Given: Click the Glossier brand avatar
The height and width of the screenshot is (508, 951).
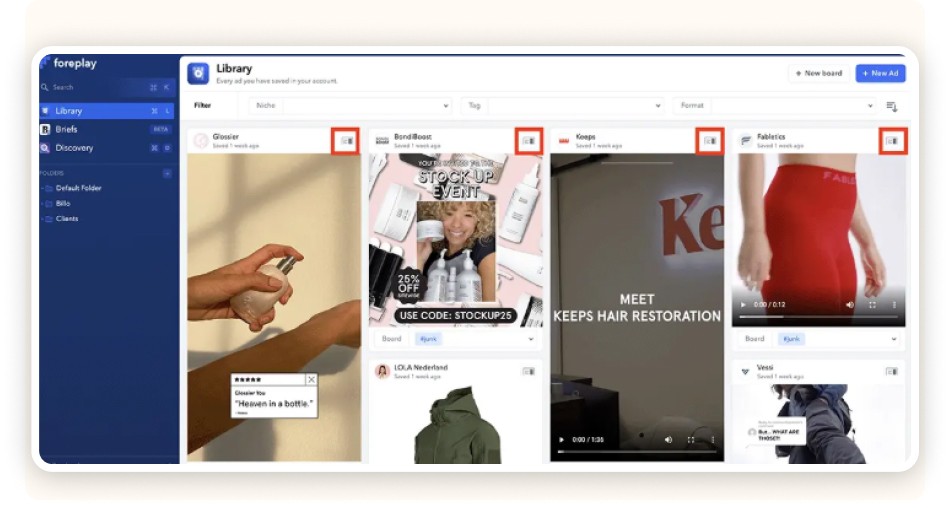Looking at the screenshot, I should coord(201,141).
